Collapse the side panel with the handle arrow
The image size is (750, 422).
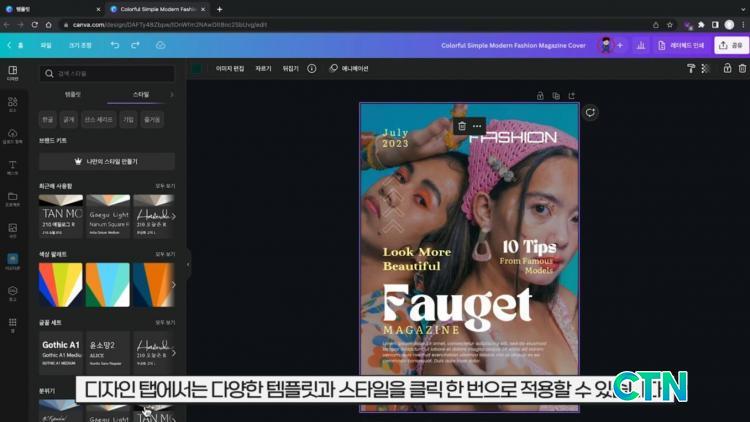187,264
